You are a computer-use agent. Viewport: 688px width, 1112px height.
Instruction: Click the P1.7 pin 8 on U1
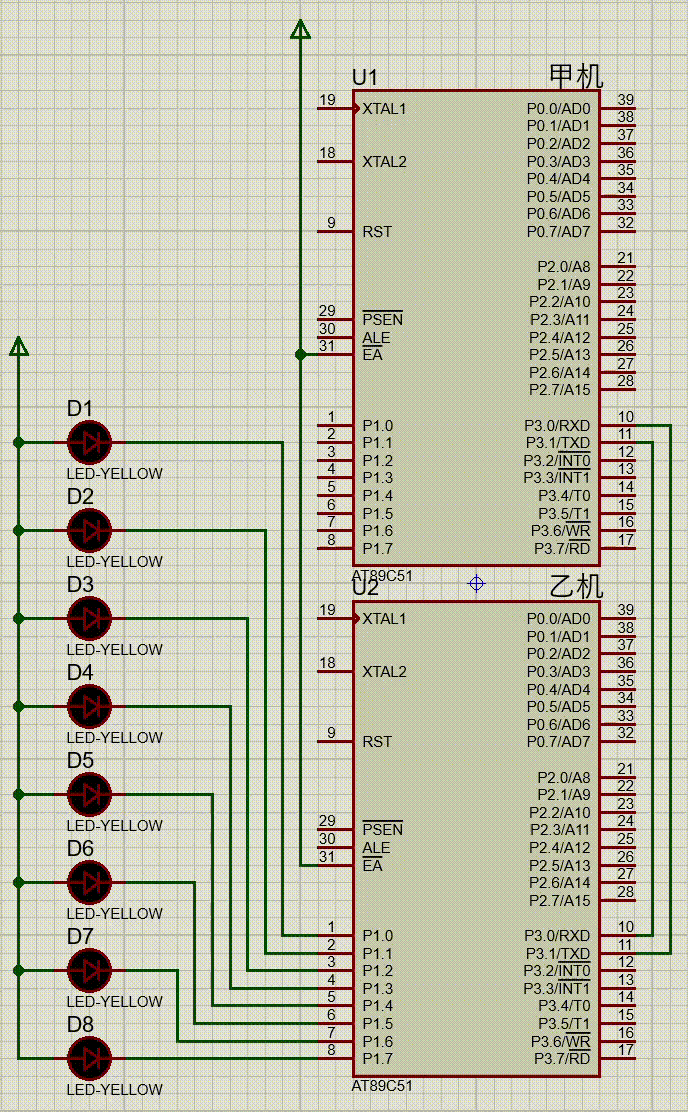point(335,548)
